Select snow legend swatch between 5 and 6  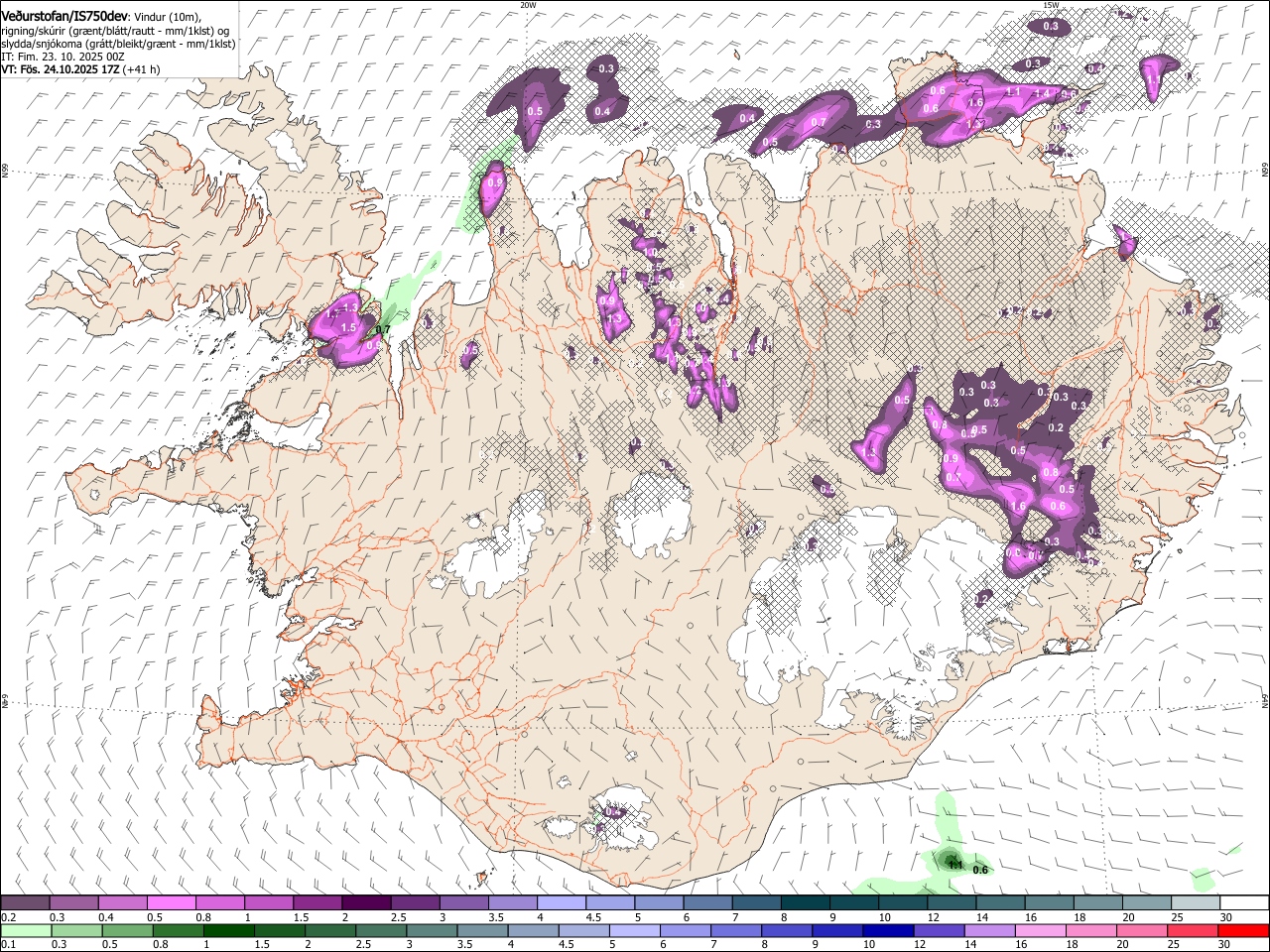coord(659,902)
